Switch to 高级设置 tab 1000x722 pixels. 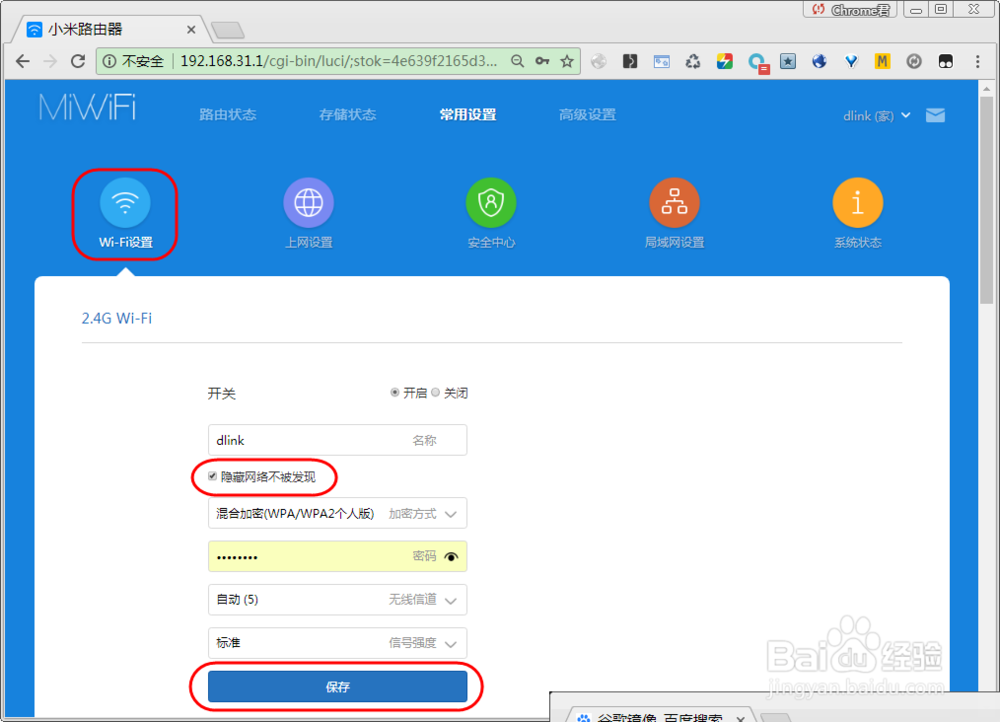click(587, 115)
